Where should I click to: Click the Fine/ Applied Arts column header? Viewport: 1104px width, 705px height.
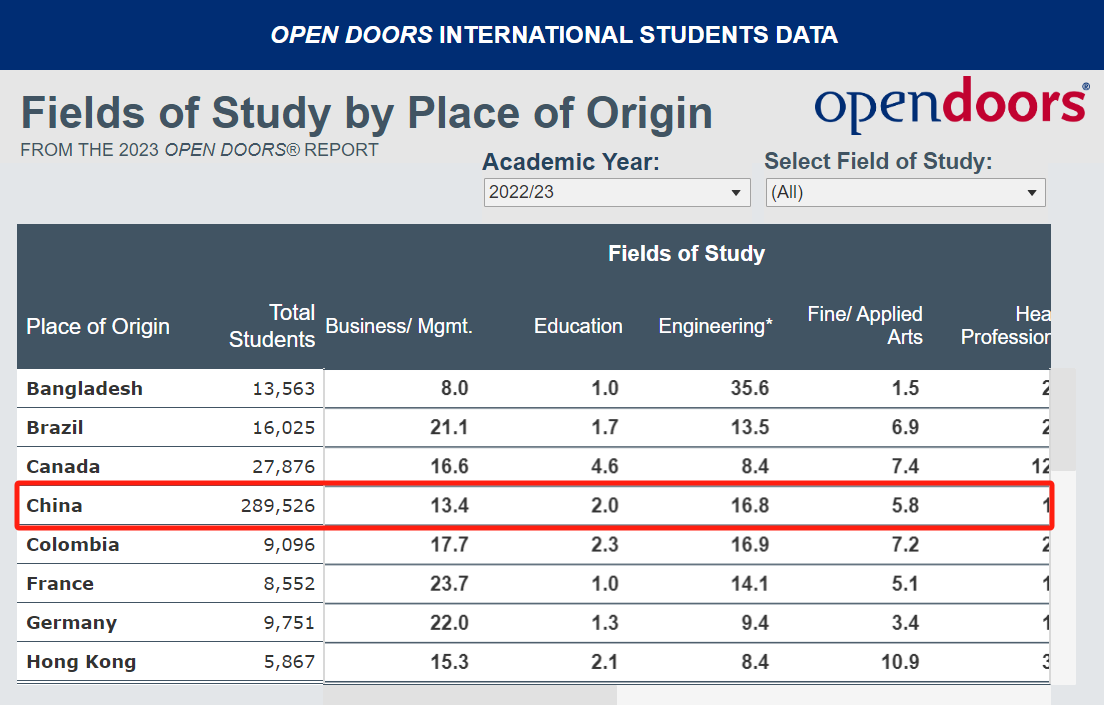865,325
